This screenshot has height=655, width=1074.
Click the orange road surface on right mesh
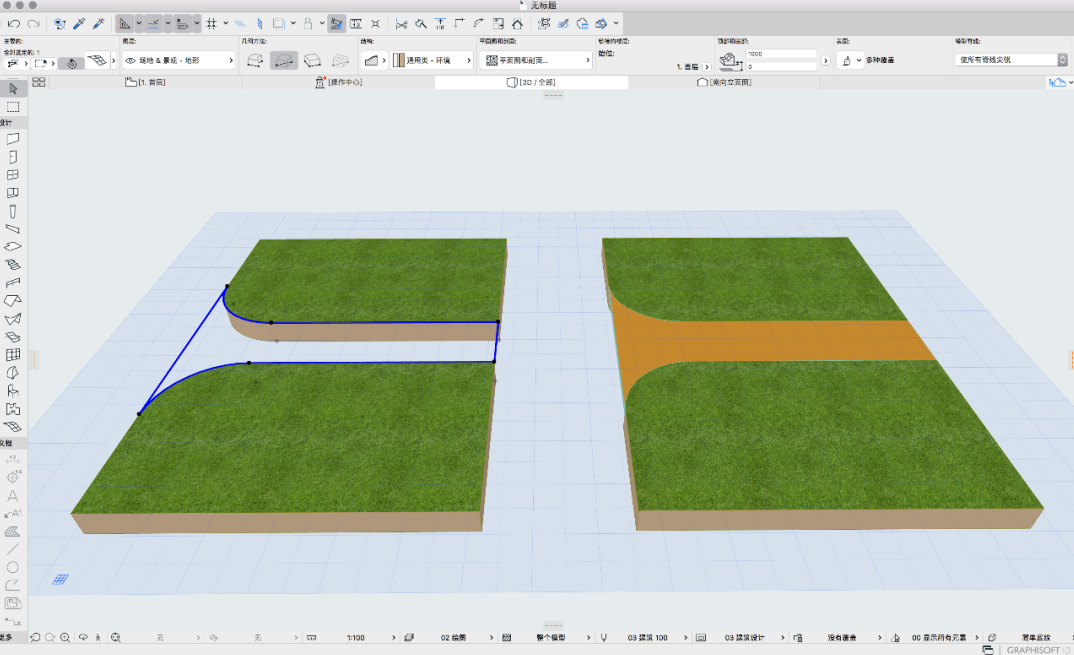coord(774,341)
